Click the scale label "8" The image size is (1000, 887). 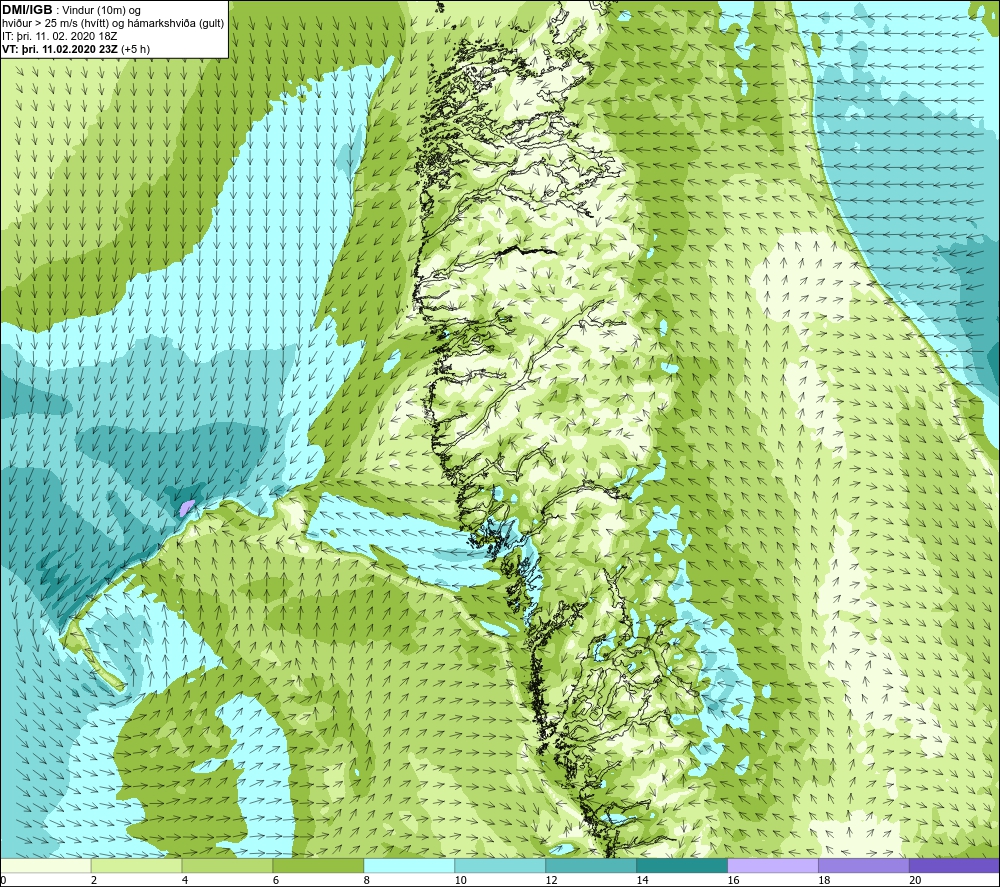pos(367,880)
